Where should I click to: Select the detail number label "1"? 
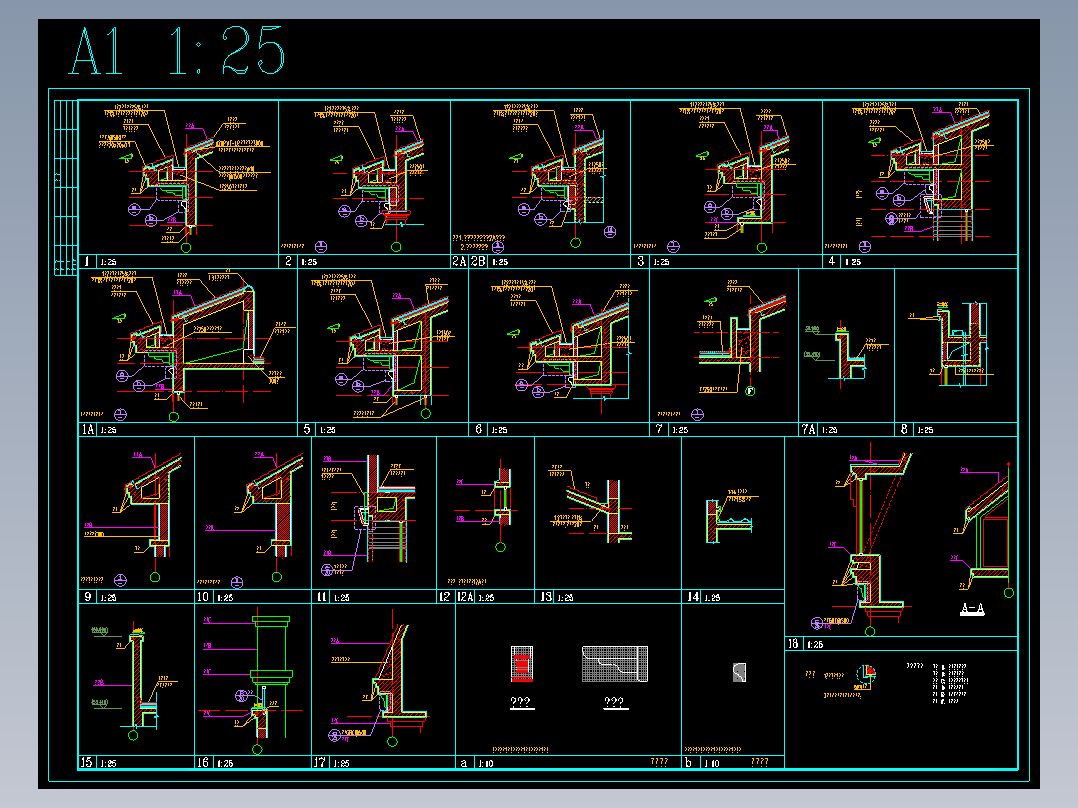pos(87,261)
